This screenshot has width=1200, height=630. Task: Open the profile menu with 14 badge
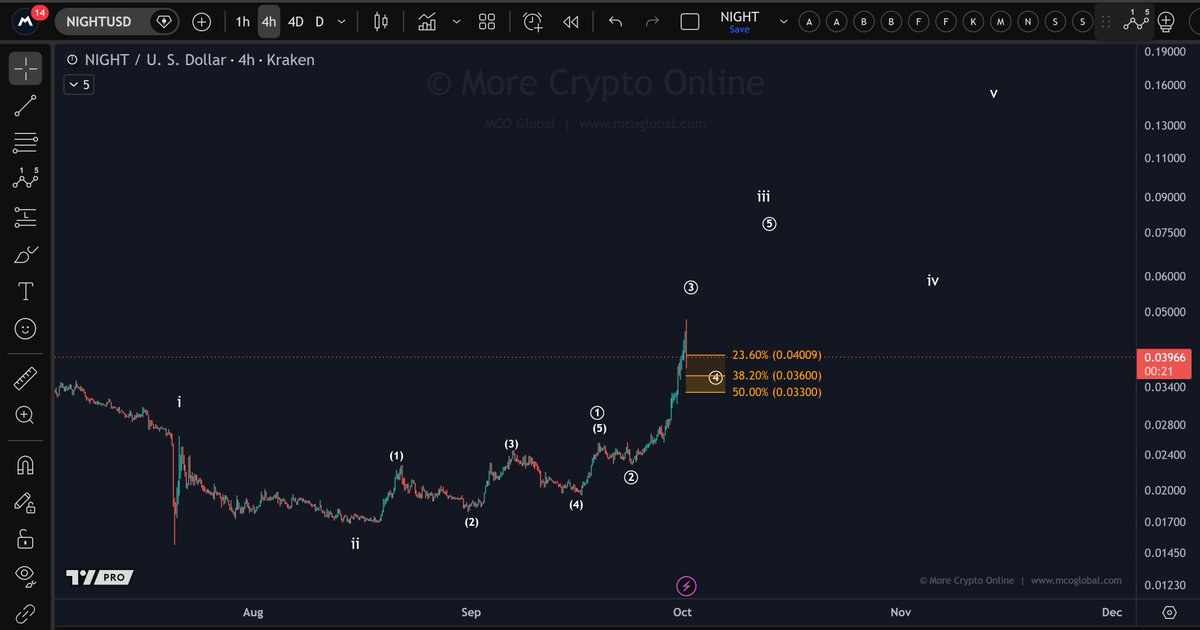[25, 20]
